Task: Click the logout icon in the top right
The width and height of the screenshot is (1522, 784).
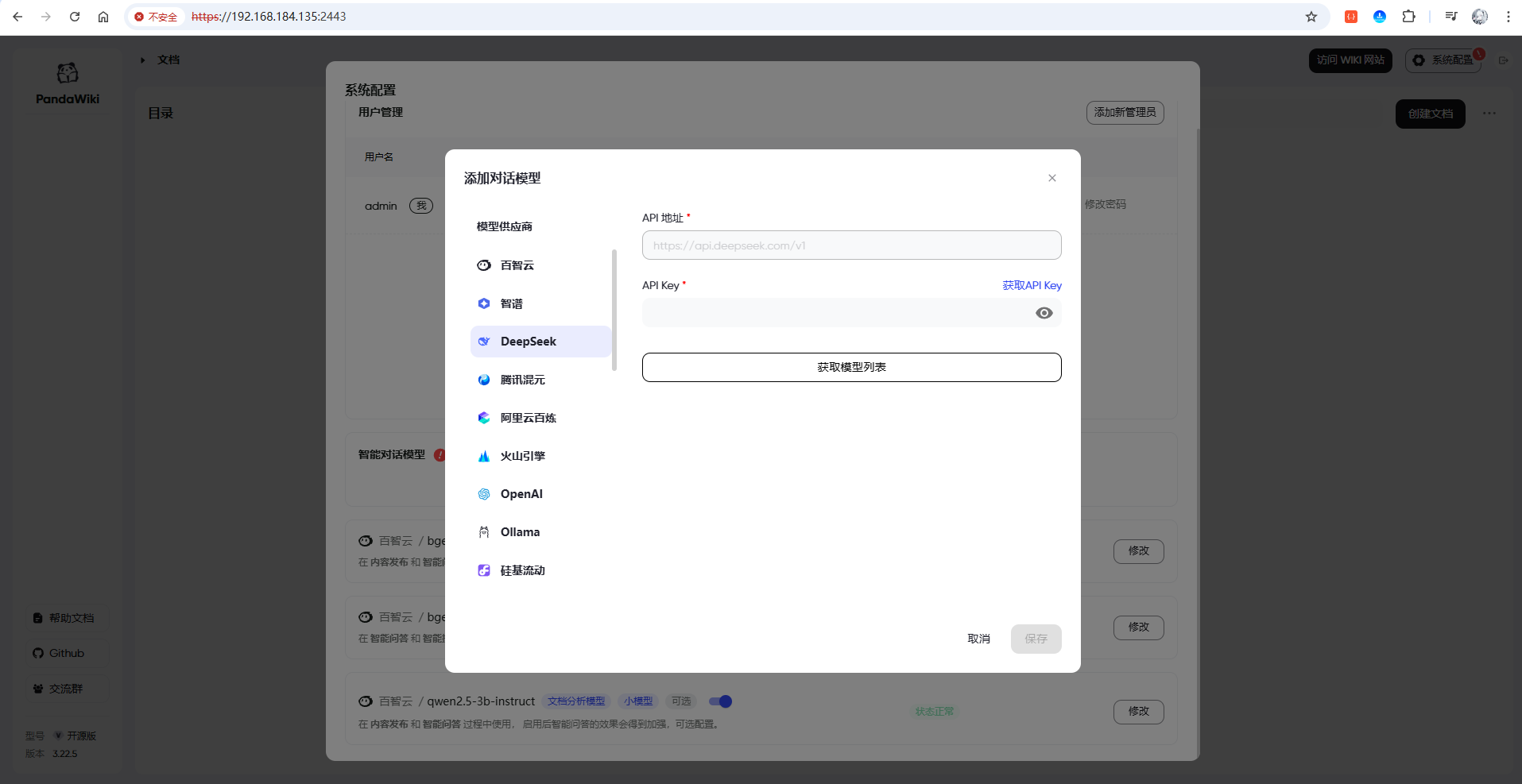Action: click(x=1503, y=60)
